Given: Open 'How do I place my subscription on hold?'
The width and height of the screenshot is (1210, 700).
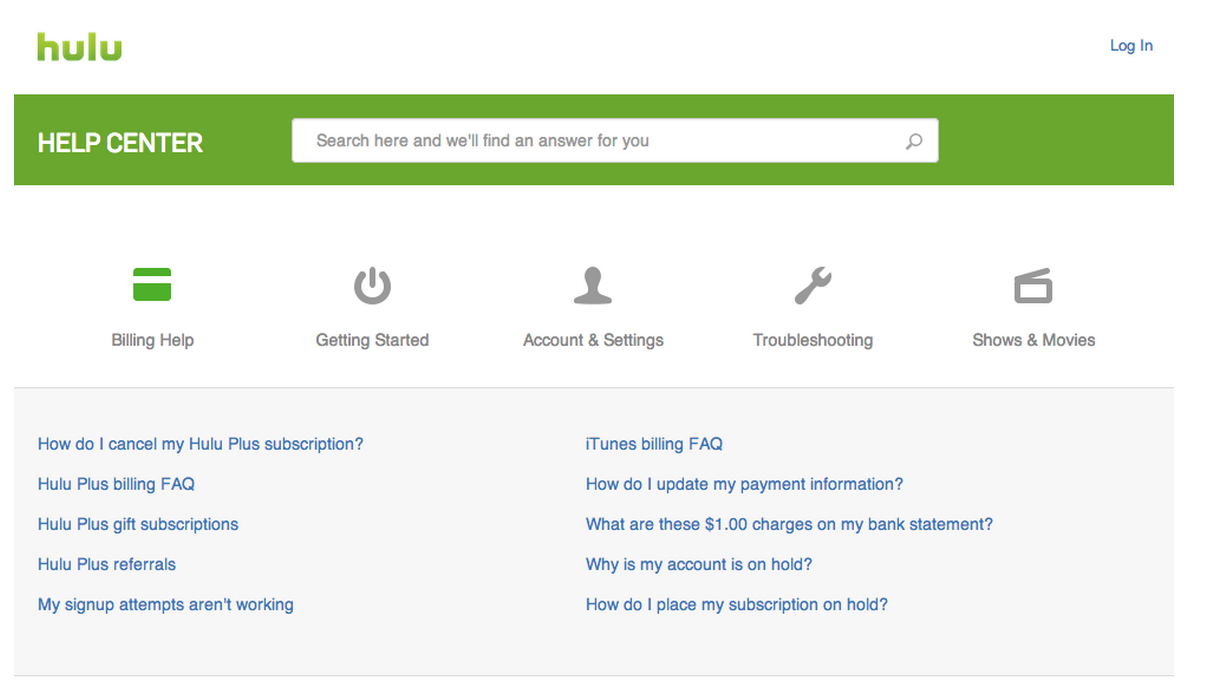Looking at the screenshot, I should (x=737, y=604).
